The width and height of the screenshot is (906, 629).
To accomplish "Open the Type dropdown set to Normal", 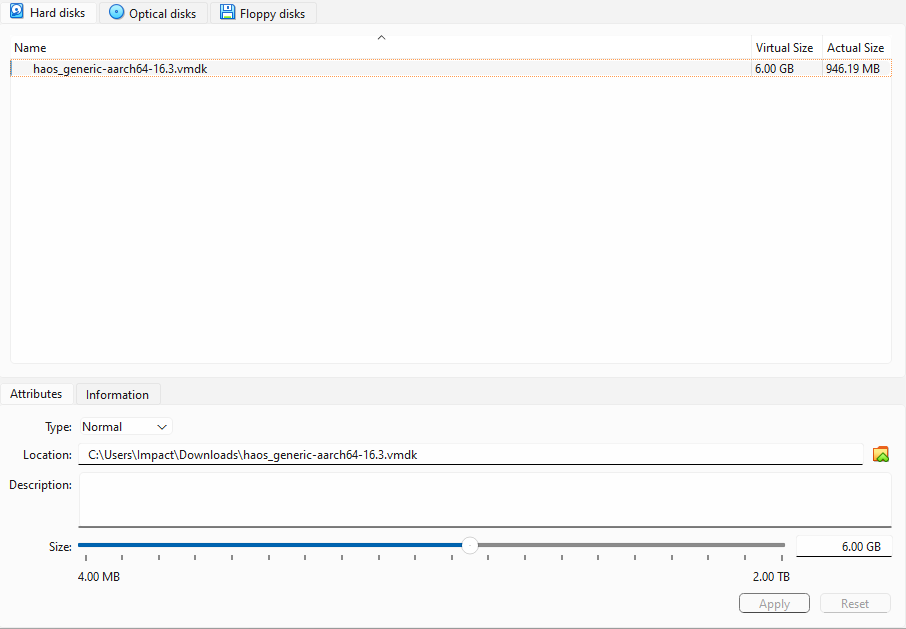I will [126, 427].
